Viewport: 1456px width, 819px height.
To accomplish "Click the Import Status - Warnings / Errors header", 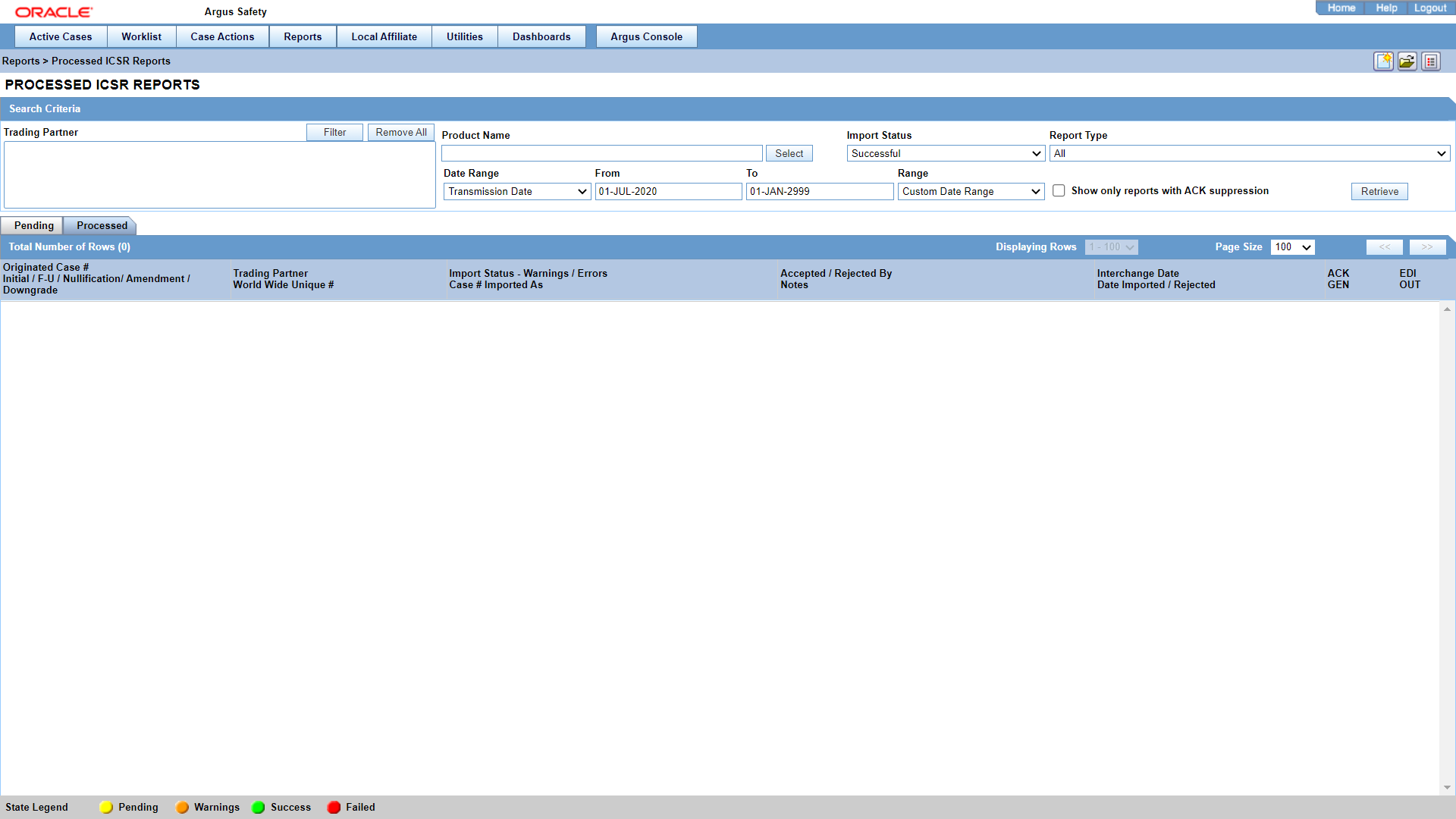I will (528, 273).
